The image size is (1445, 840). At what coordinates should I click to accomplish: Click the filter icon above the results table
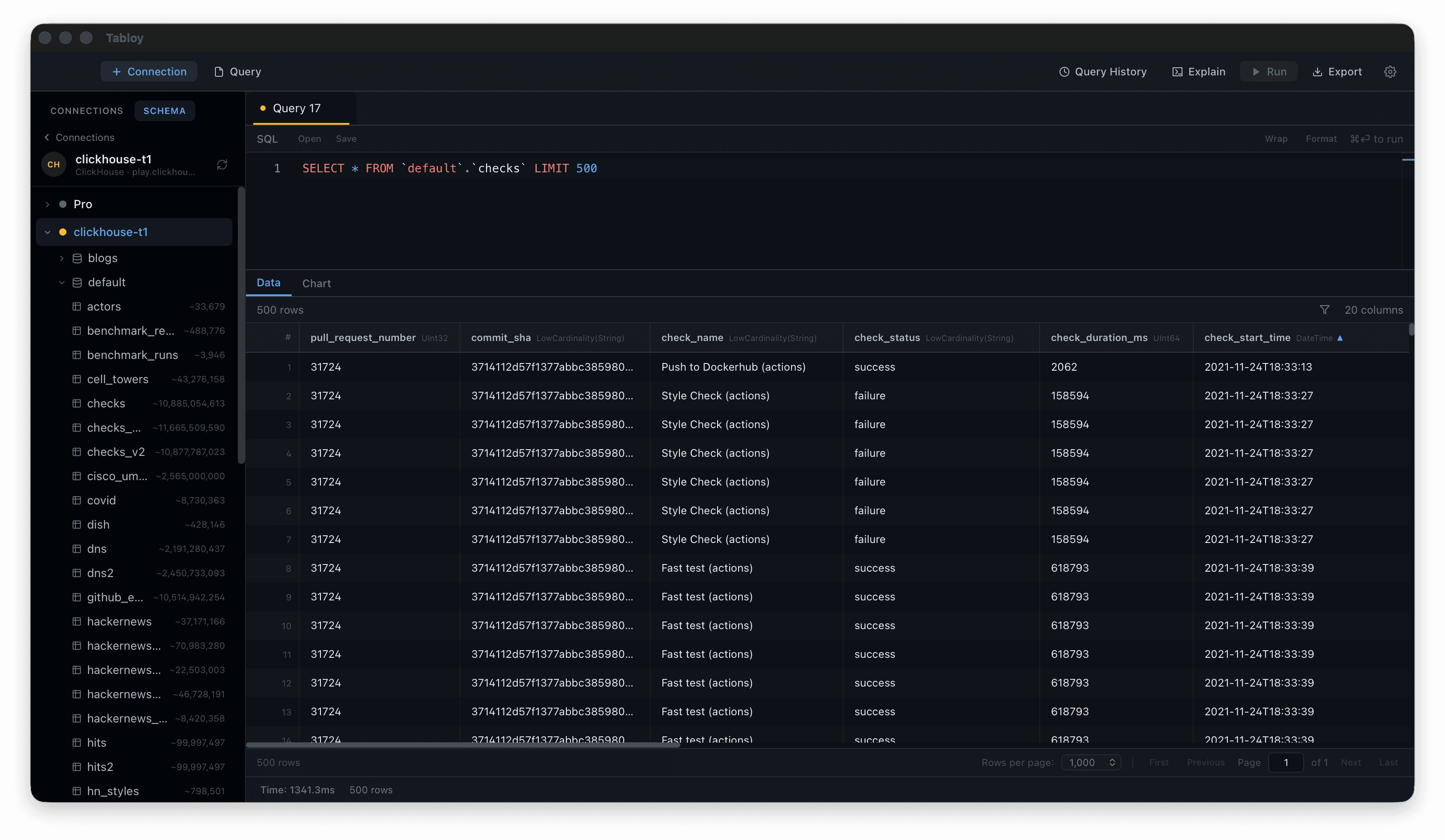[x=1325, y=310]
